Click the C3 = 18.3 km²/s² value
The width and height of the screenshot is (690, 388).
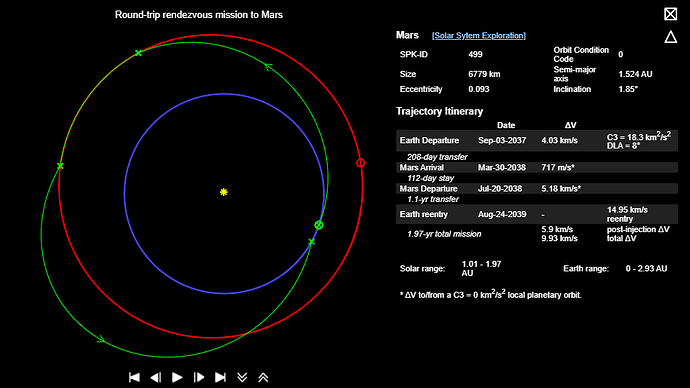(639, 137)
